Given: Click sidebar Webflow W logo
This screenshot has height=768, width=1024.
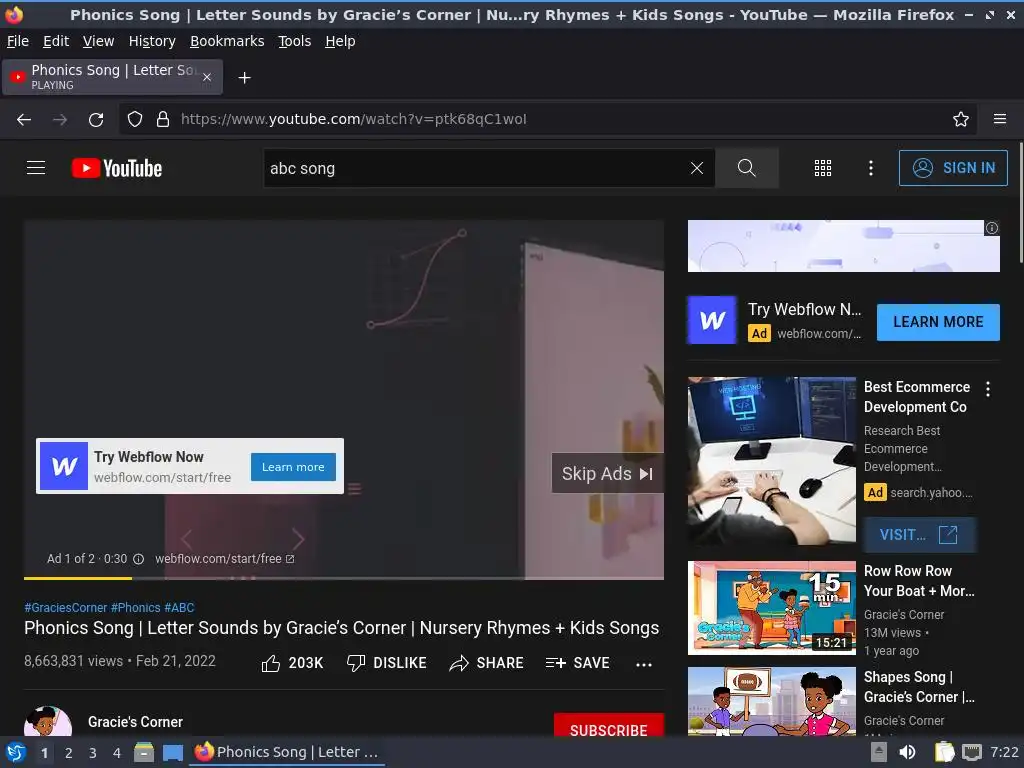Looking at the screenshot, I should (712, 320).
